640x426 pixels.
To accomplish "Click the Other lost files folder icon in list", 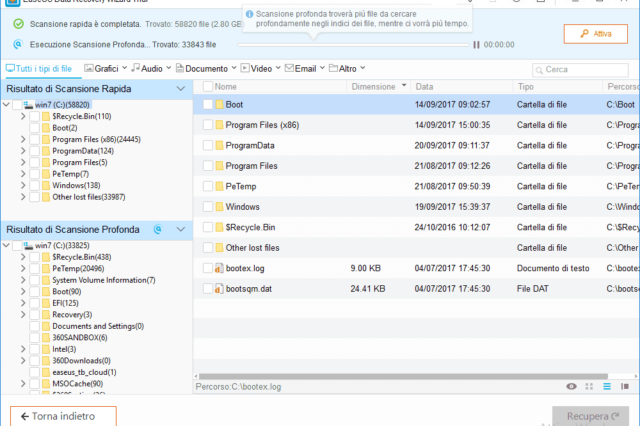I will (x=219, y=247).
